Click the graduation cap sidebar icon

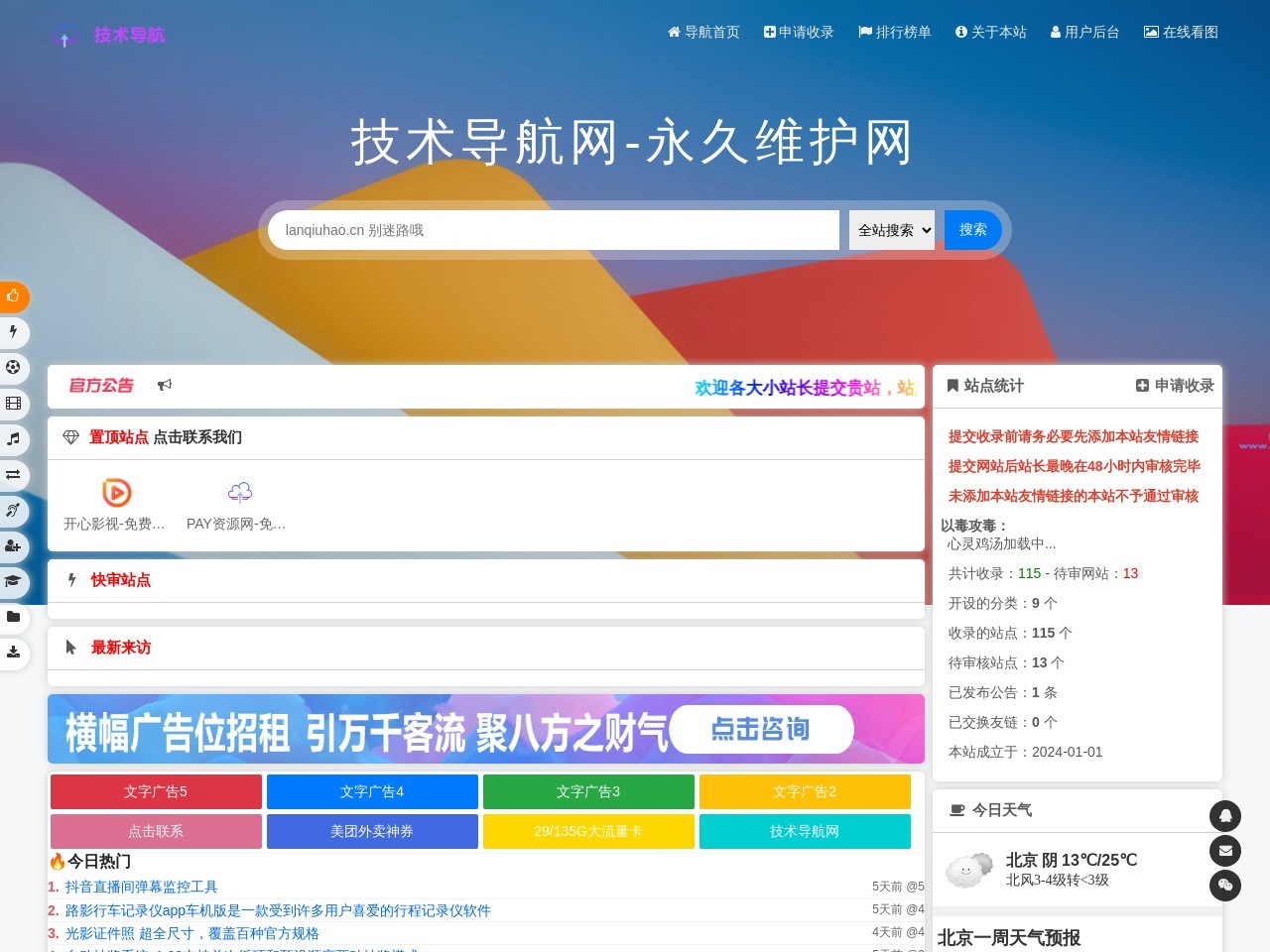pyautogui.click(x=13, y=581)
